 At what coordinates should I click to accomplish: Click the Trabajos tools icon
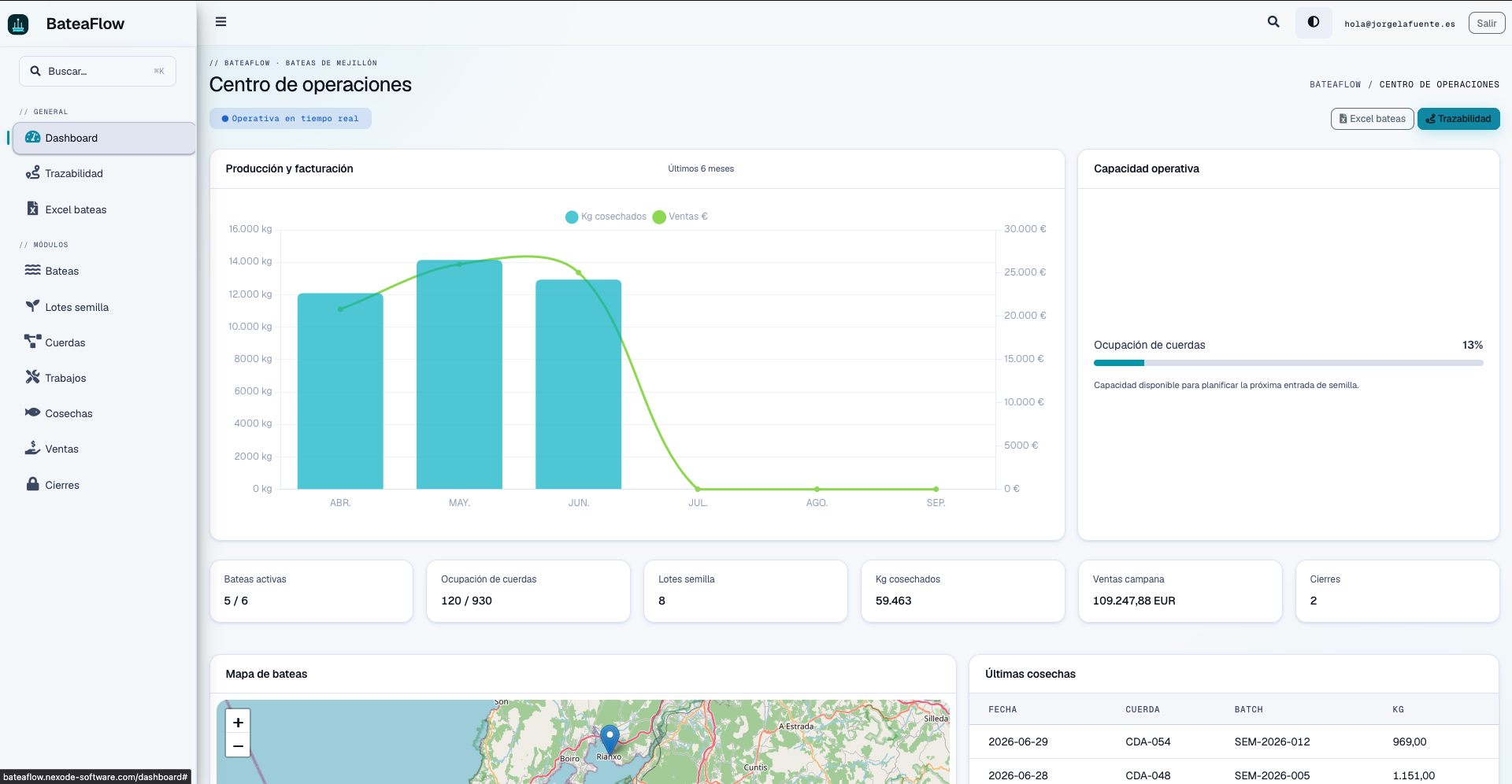point(32,377)
